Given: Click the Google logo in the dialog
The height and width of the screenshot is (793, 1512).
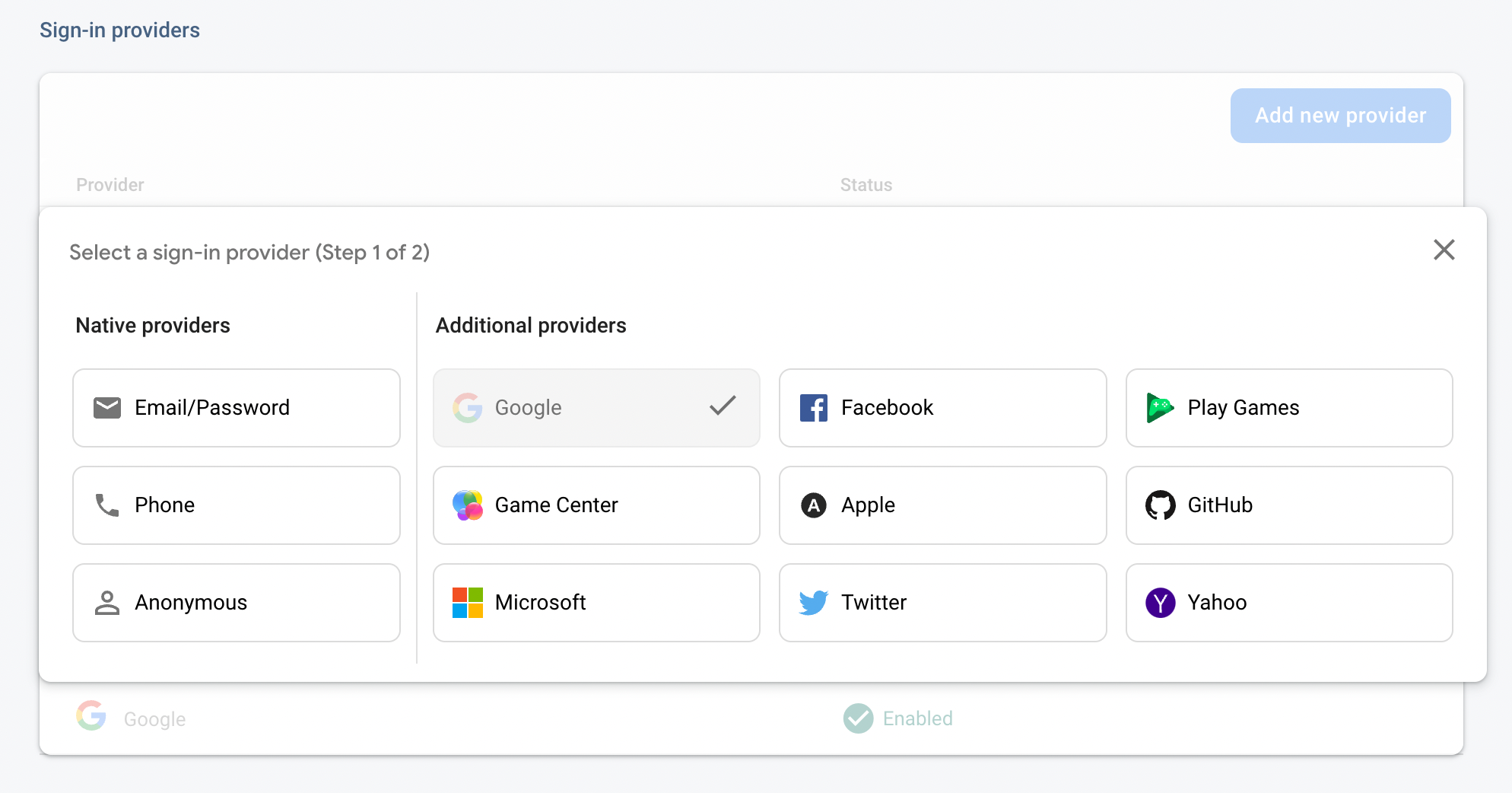Looking at the screenshot, I should coord(468,408).
